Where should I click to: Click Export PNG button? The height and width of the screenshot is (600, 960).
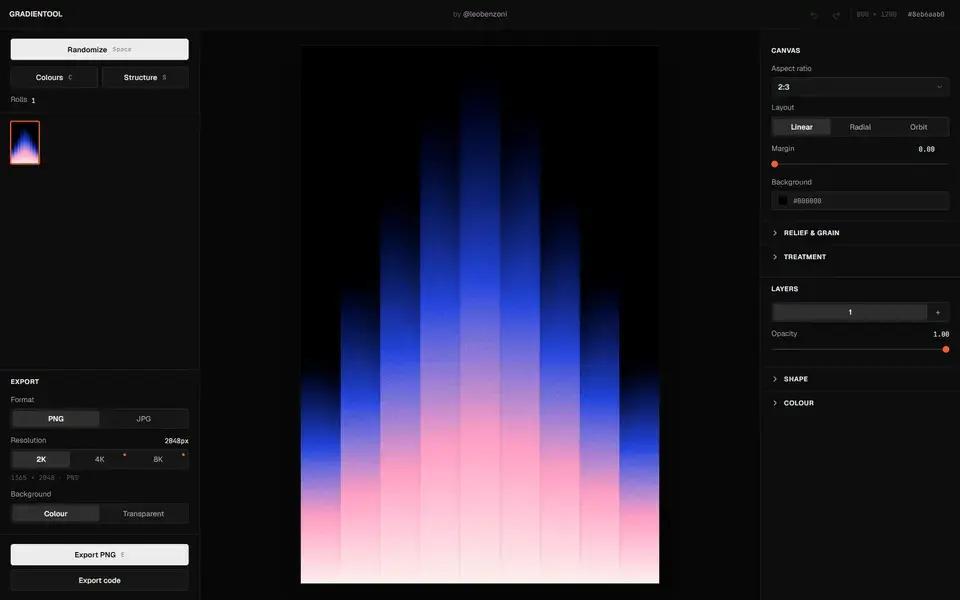(x=99, y=555)
